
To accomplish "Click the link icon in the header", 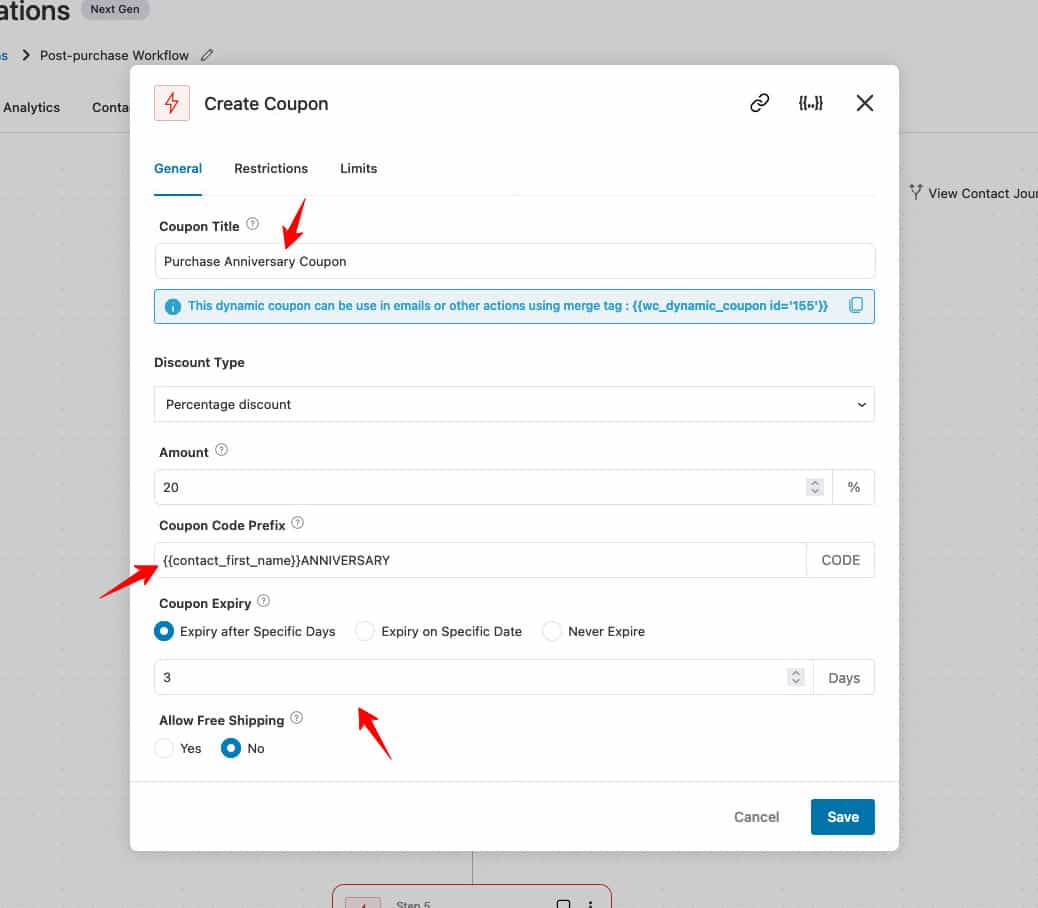I will tap(759, 103).
